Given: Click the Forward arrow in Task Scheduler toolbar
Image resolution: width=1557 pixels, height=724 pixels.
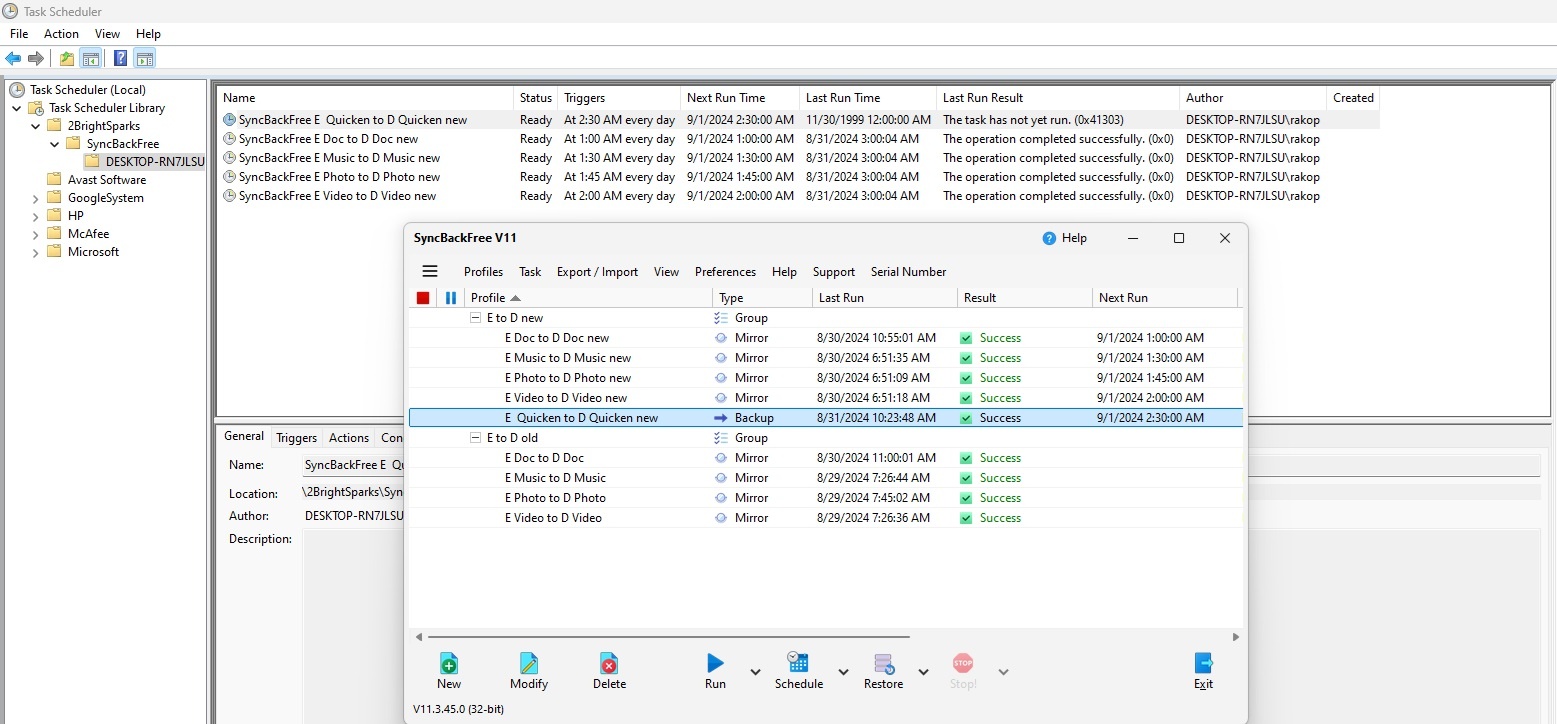Looking at the screenshot, I should [x=36, y=59].
